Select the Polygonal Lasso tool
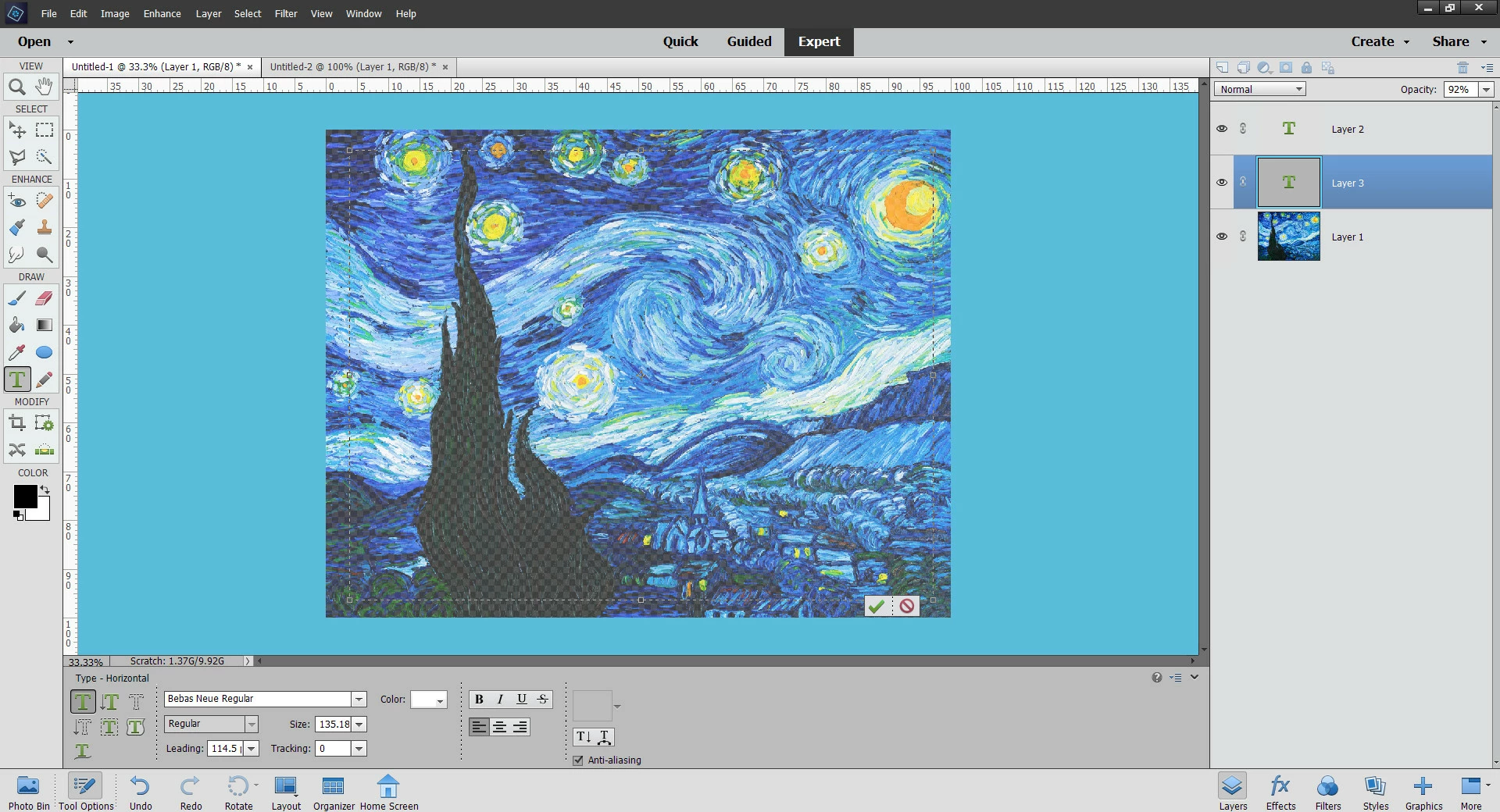 17,157
